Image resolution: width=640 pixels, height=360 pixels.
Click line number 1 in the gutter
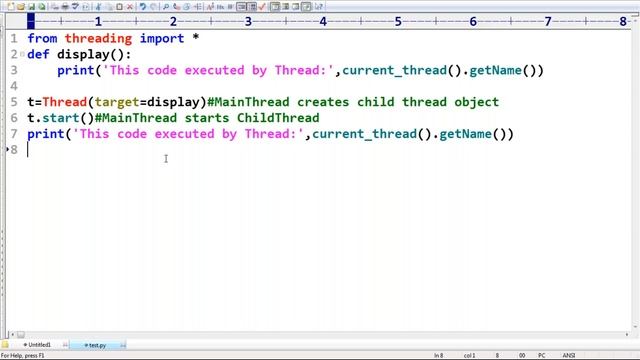point(14,38)
